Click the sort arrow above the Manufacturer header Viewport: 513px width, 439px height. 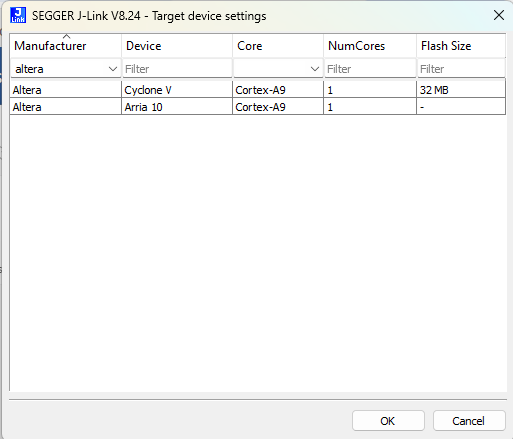coord(66,36)
